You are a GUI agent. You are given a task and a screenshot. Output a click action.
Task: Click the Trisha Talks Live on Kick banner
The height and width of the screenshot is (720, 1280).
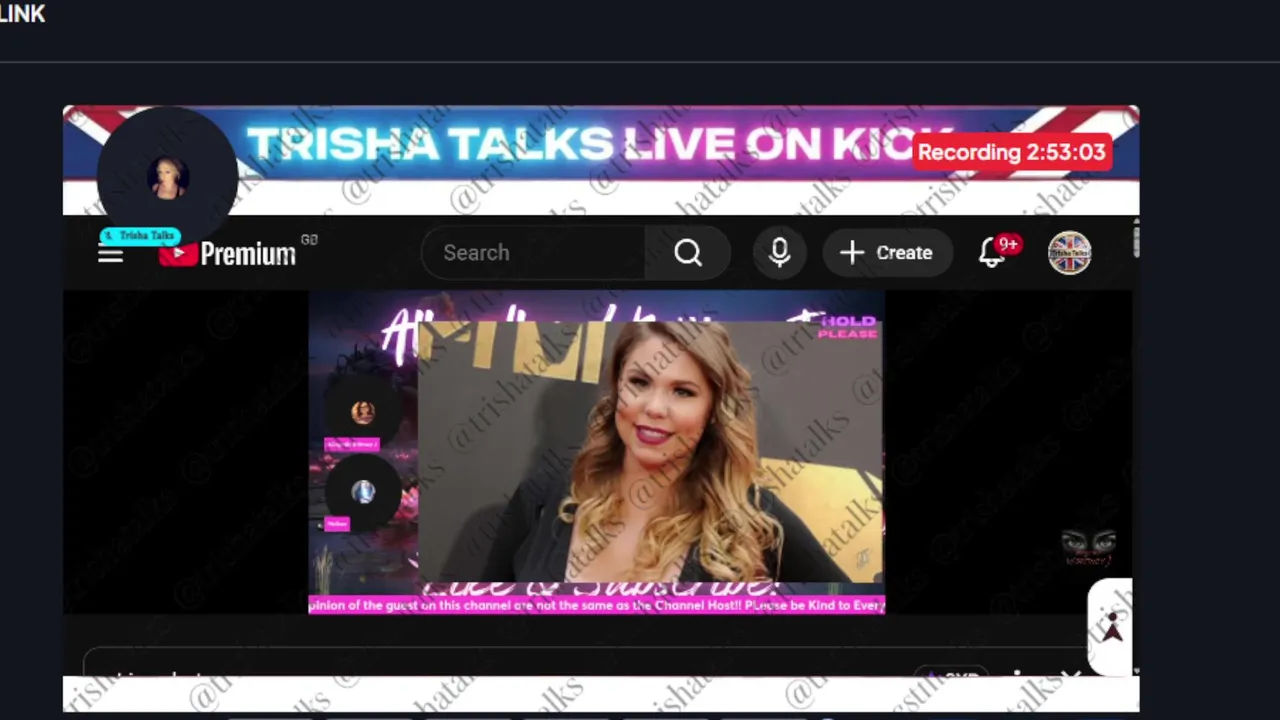(600, 144)
